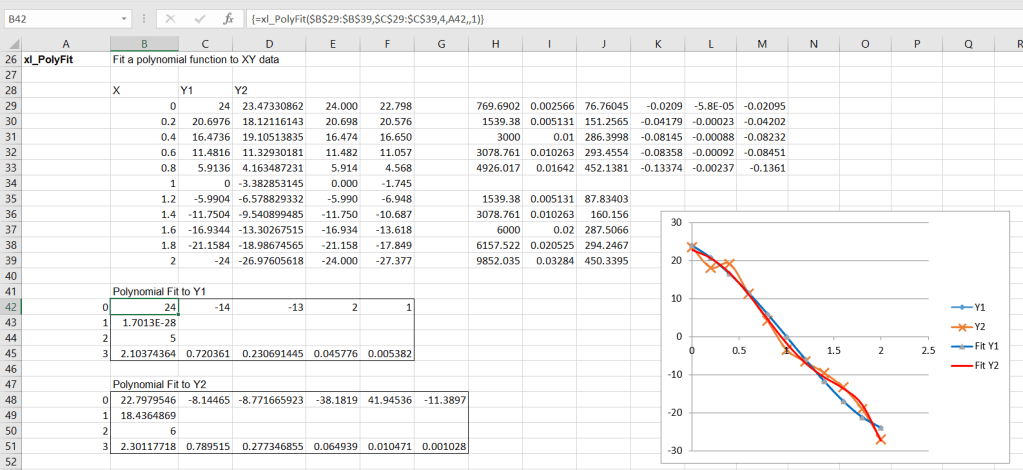Select column H header
Viewport: 1023px width, 470px height.
click(x=496, y=44)
